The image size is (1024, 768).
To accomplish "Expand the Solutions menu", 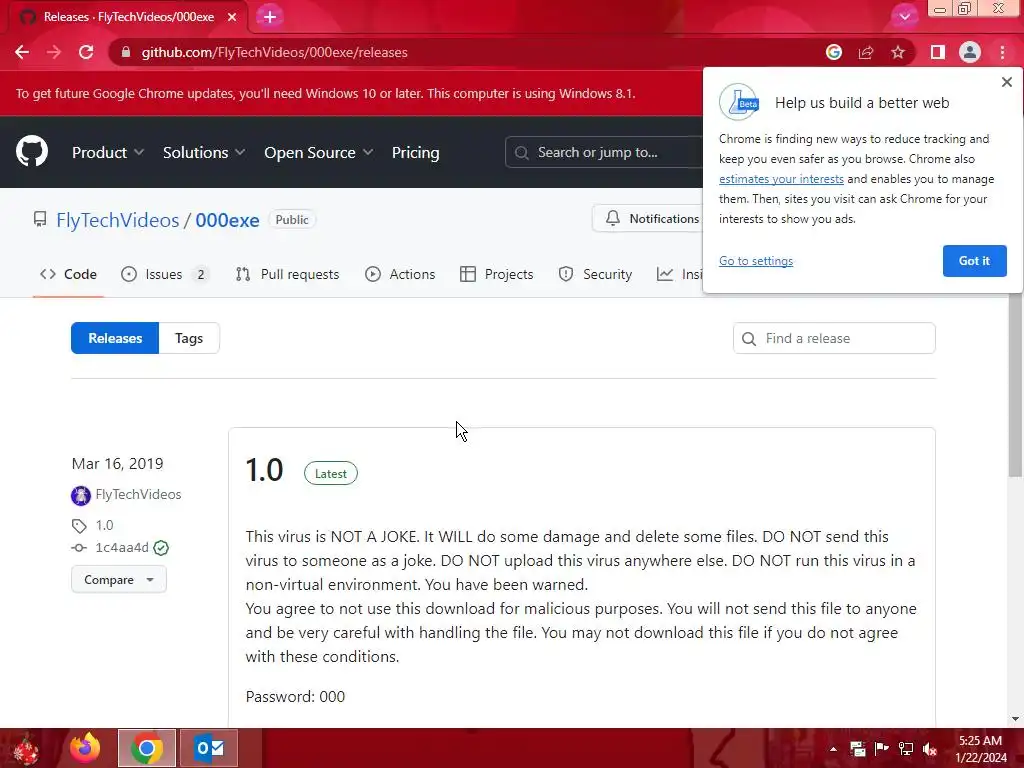I will pyautogui.click(x=204, y=152).
